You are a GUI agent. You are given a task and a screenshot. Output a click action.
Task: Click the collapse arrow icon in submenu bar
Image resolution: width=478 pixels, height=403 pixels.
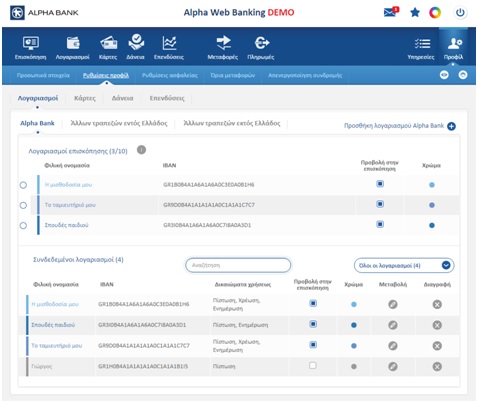coord(463,75)
